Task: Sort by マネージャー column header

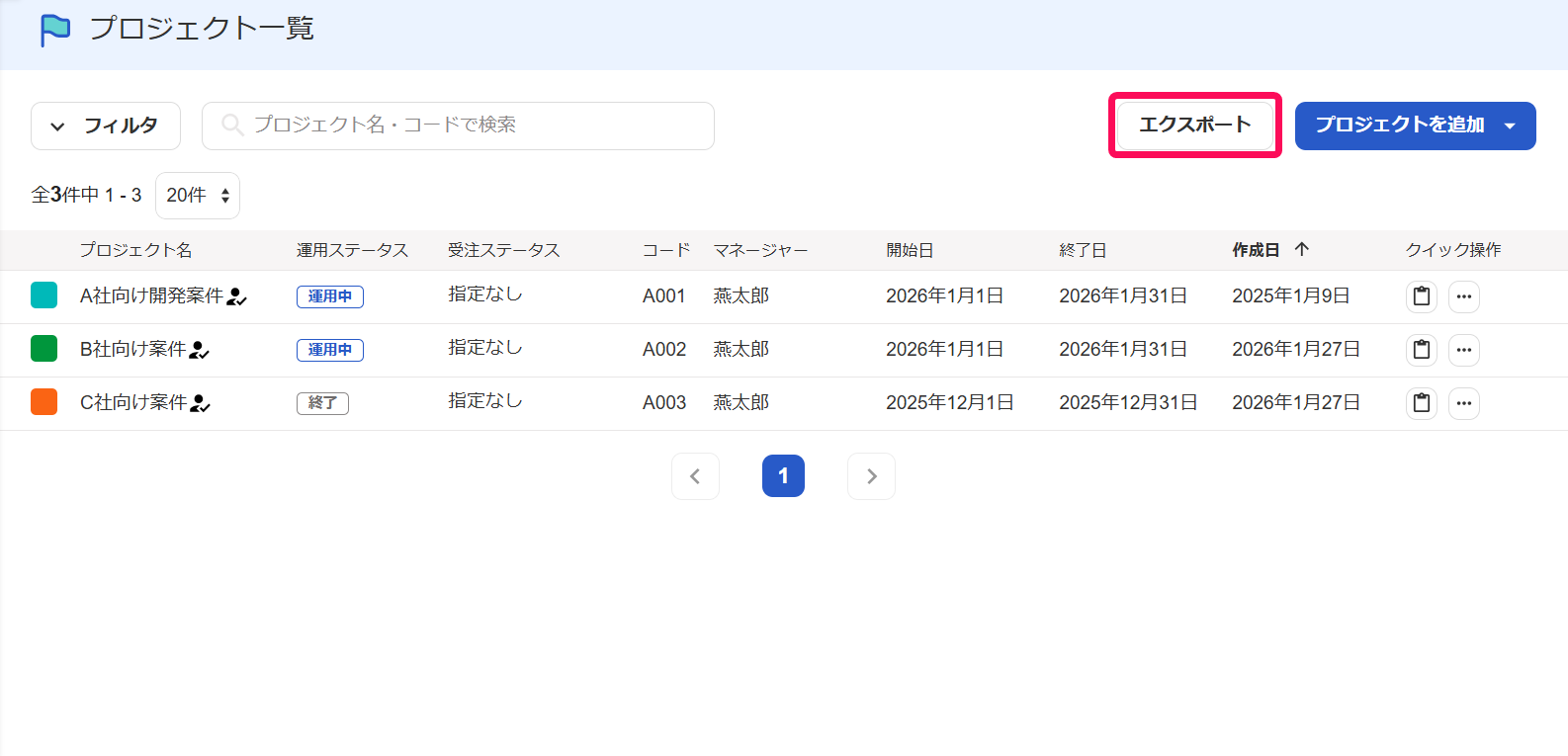Action: [x=760, y=250]
